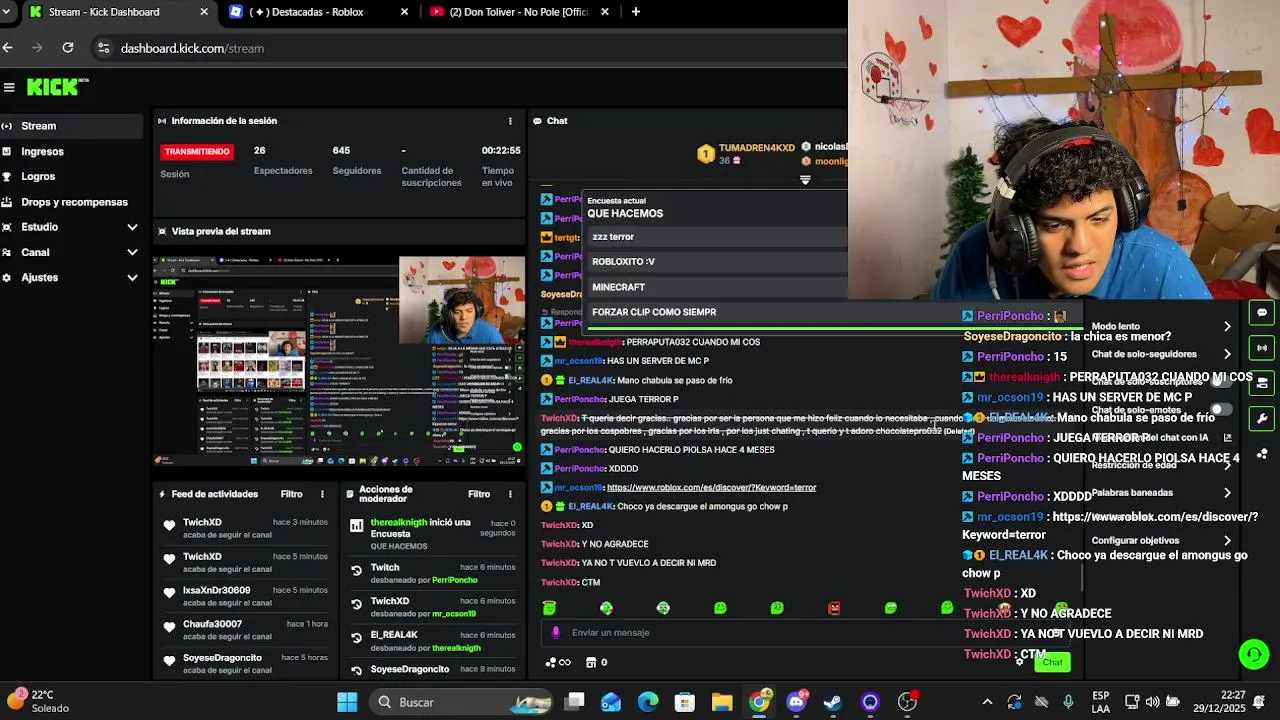Image resolution: width=1280 pixels, height=720 pixels.
Task: Open the chat settings gear icon
Action: pos(1019,660)
